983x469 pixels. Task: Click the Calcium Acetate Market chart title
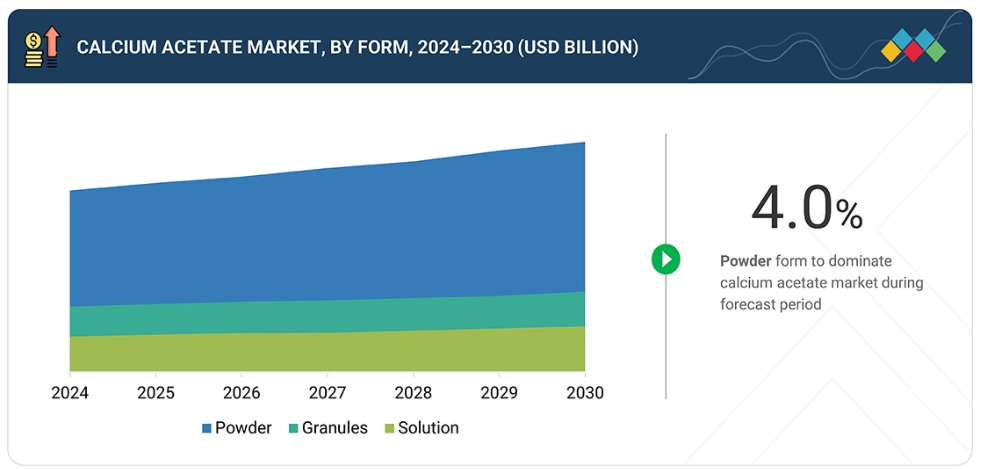pos(357,47)
